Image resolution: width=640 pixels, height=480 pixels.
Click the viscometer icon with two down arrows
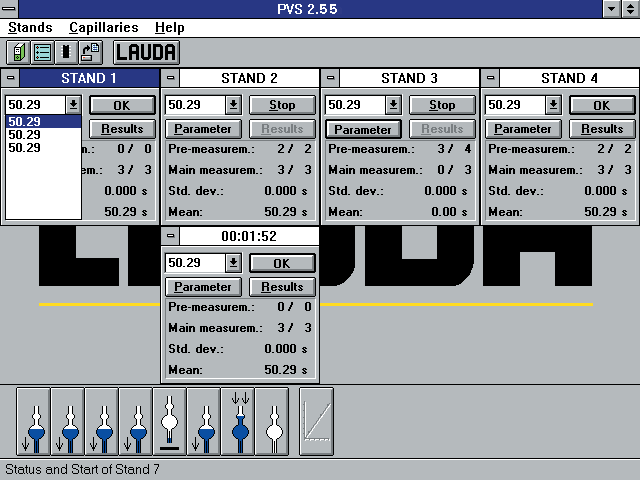click(x=238, y=422)
